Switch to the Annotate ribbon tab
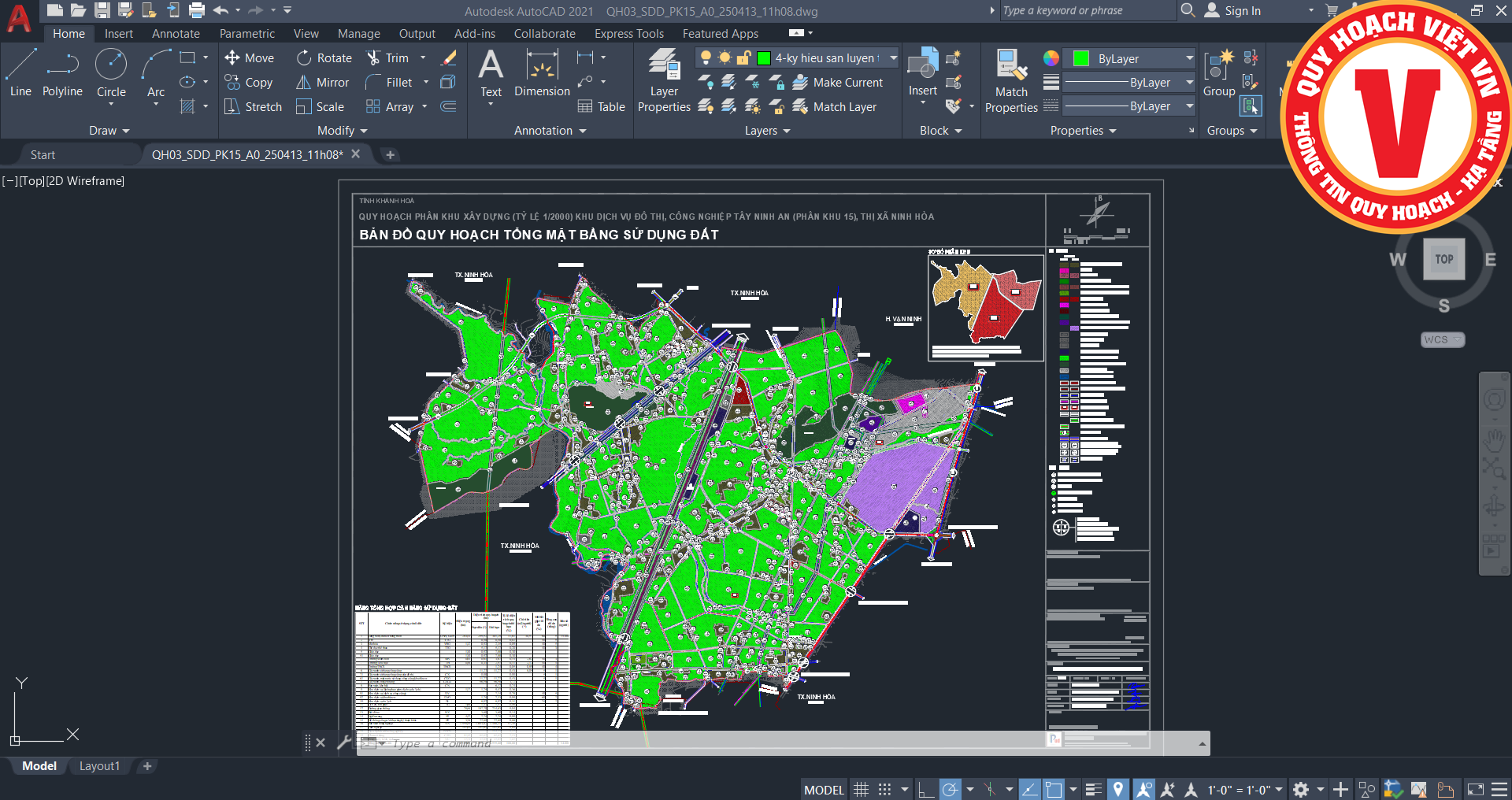The height and width of the screenshot is (800, 1512). 176,34
